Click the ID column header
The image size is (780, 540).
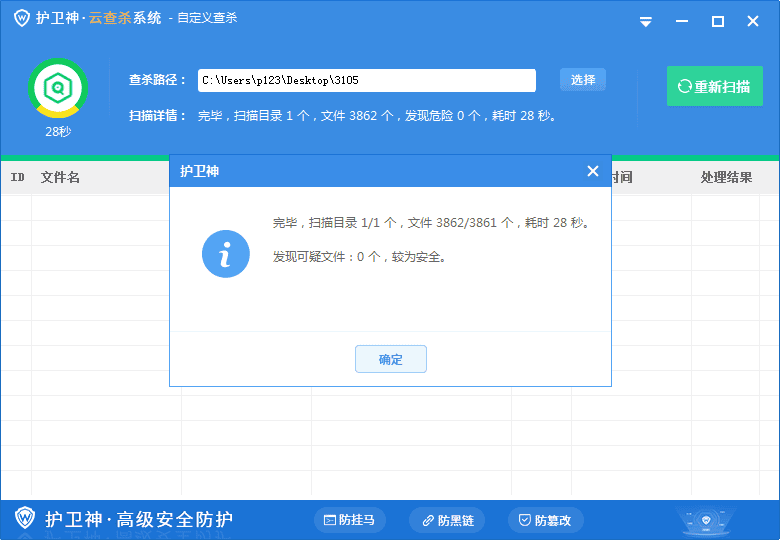tap(17, 177)
